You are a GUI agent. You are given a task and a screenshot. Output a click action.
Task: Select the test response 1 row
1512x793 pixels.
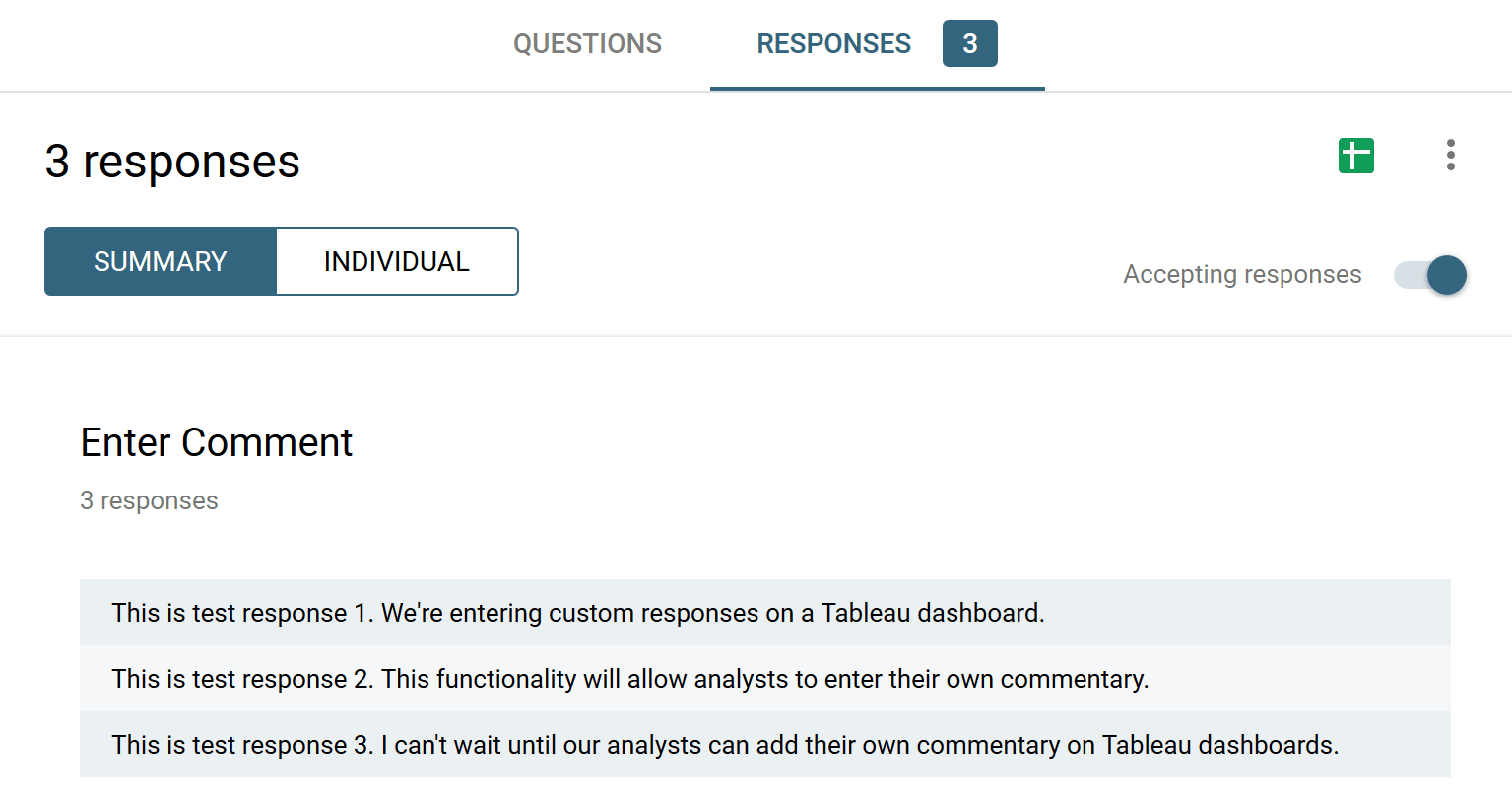tap(764, 613)
